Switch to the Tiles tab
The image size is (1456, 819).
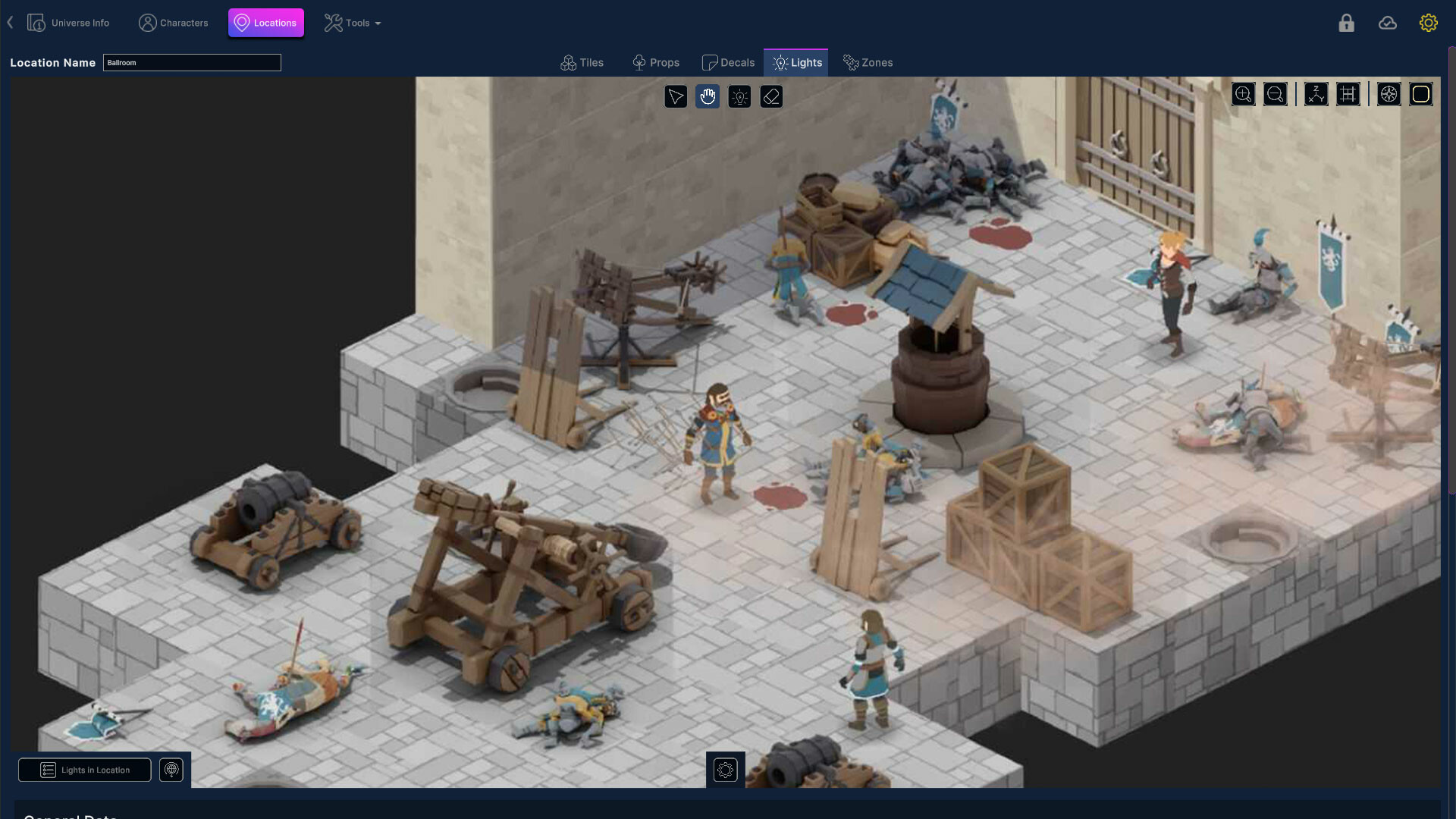click(x=582, y=62)
